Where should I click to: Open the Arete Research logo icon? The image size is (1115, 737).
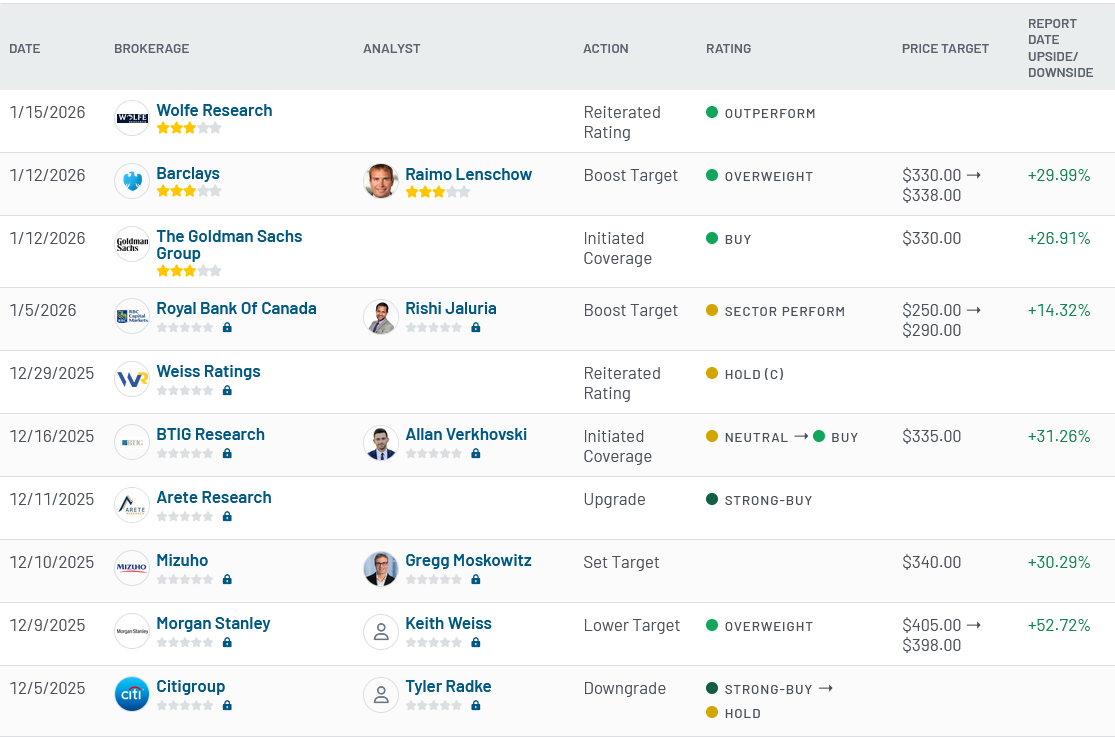click(x=132, y=505)
